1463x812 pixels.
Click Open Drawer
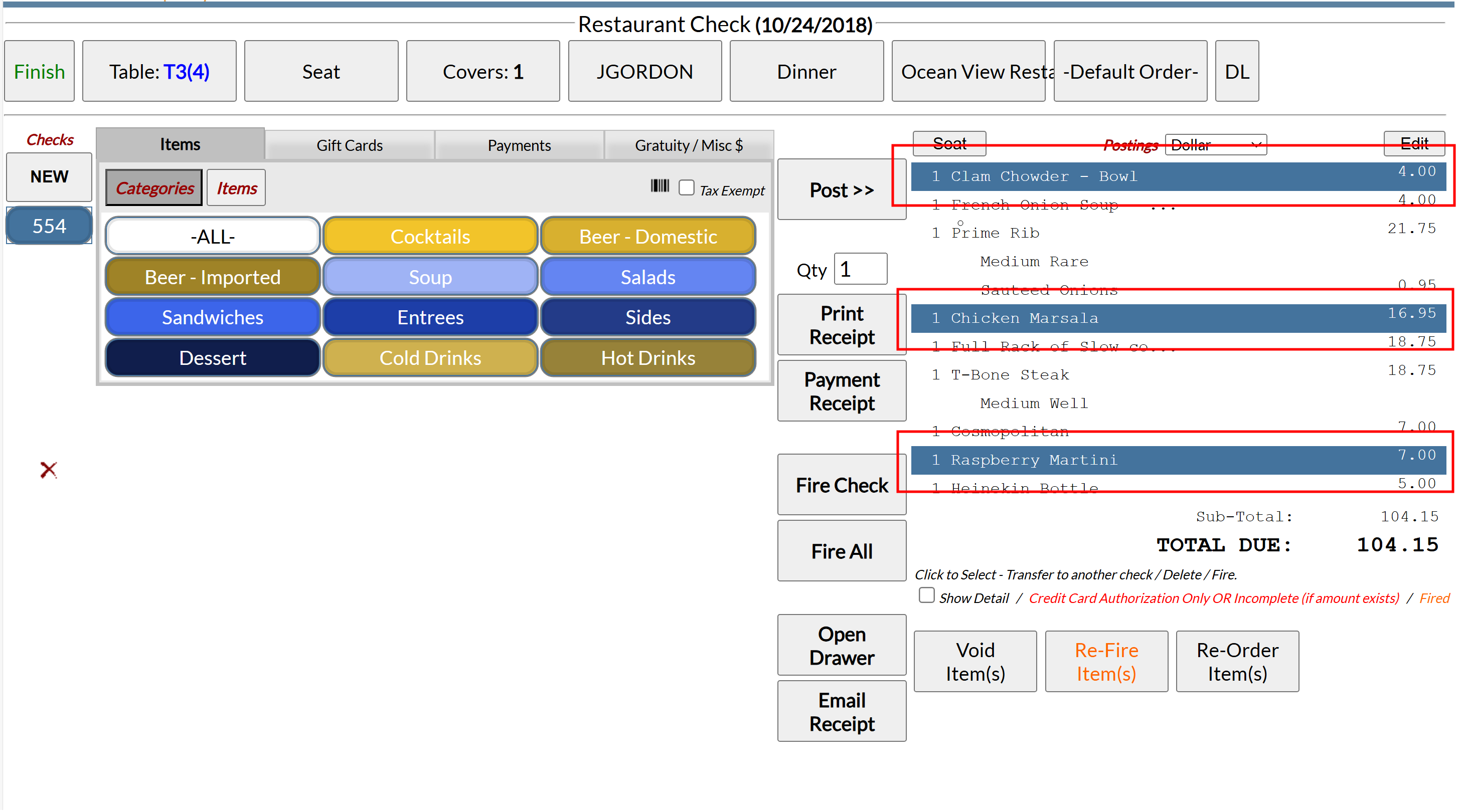click(x=841, y=645)
